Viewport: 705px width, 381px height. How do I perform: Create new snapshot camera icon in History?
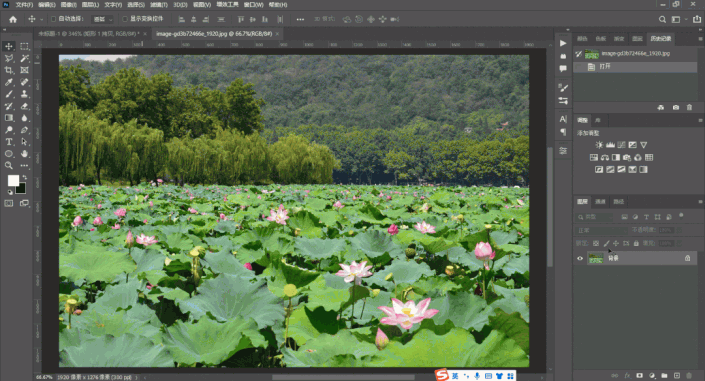(676, 108)
